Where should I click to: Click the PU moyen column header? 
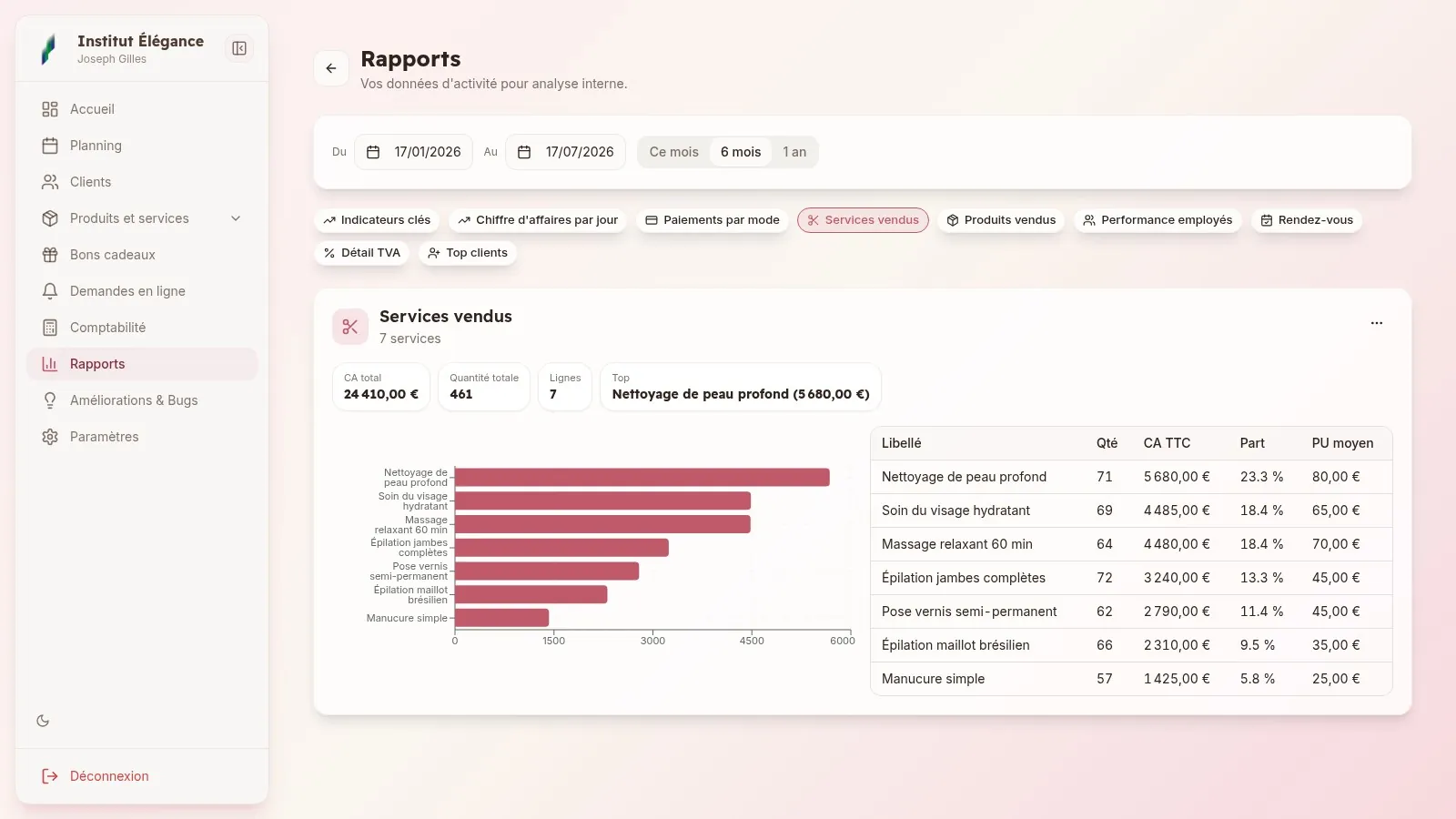[1342, 443]
